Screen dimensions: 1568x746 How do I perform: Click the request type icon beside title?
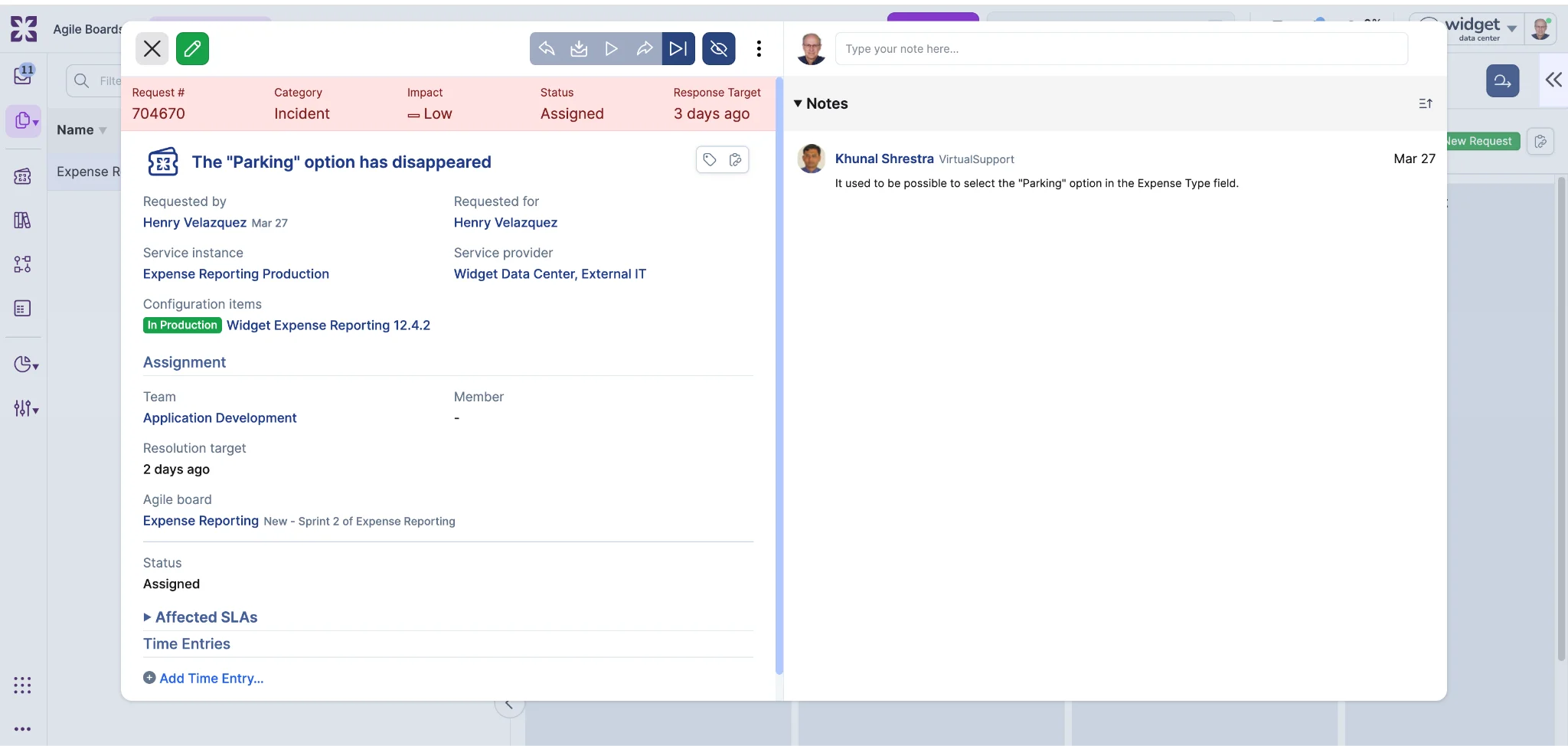(x=162, y=162)
